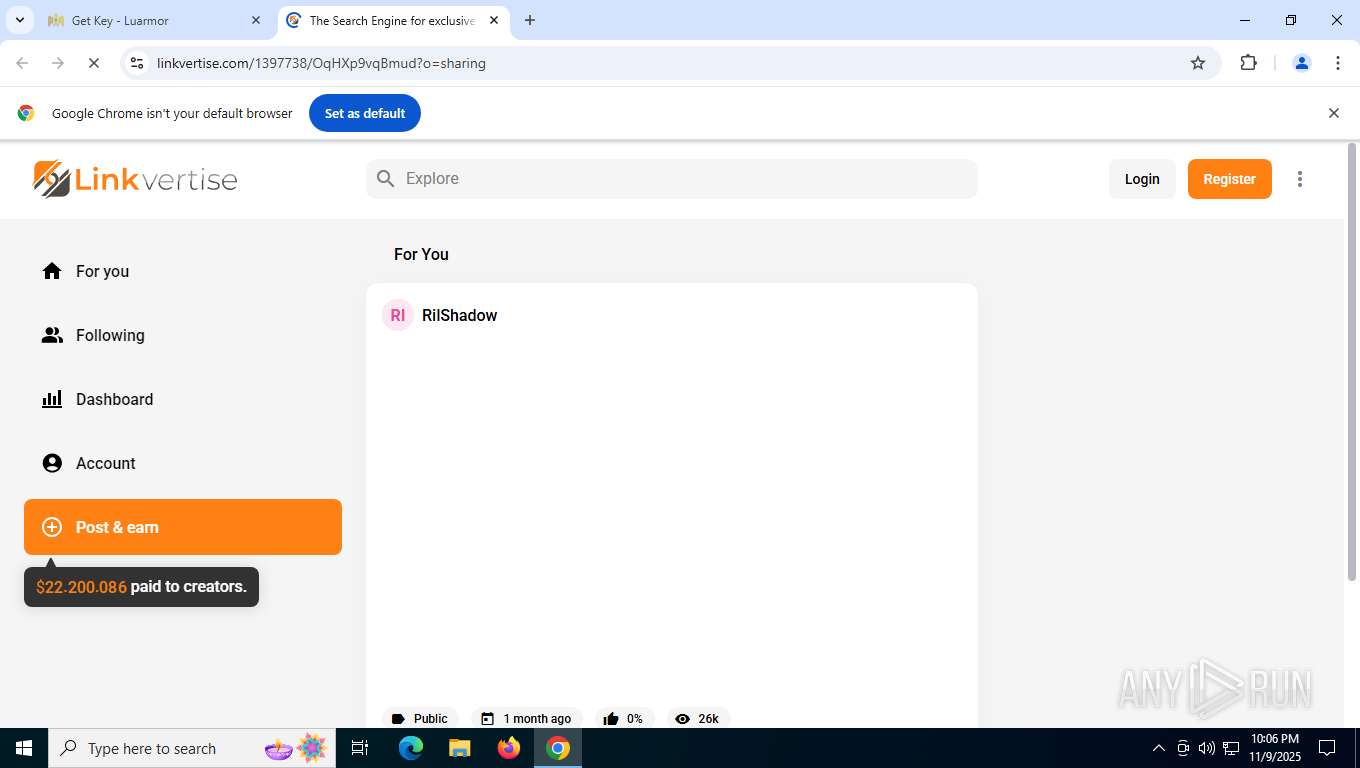Click the orange Register button
The image size is (1360, 768).
point(1230,179)
